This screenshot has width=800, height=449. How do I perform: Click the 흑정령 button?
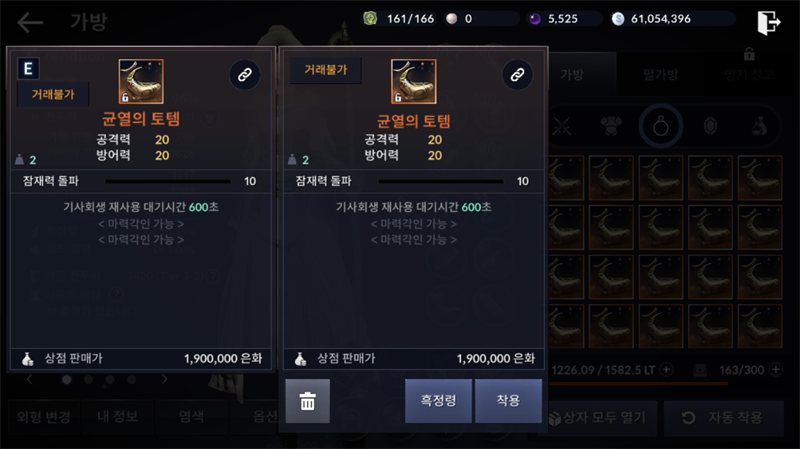point(438,401)
